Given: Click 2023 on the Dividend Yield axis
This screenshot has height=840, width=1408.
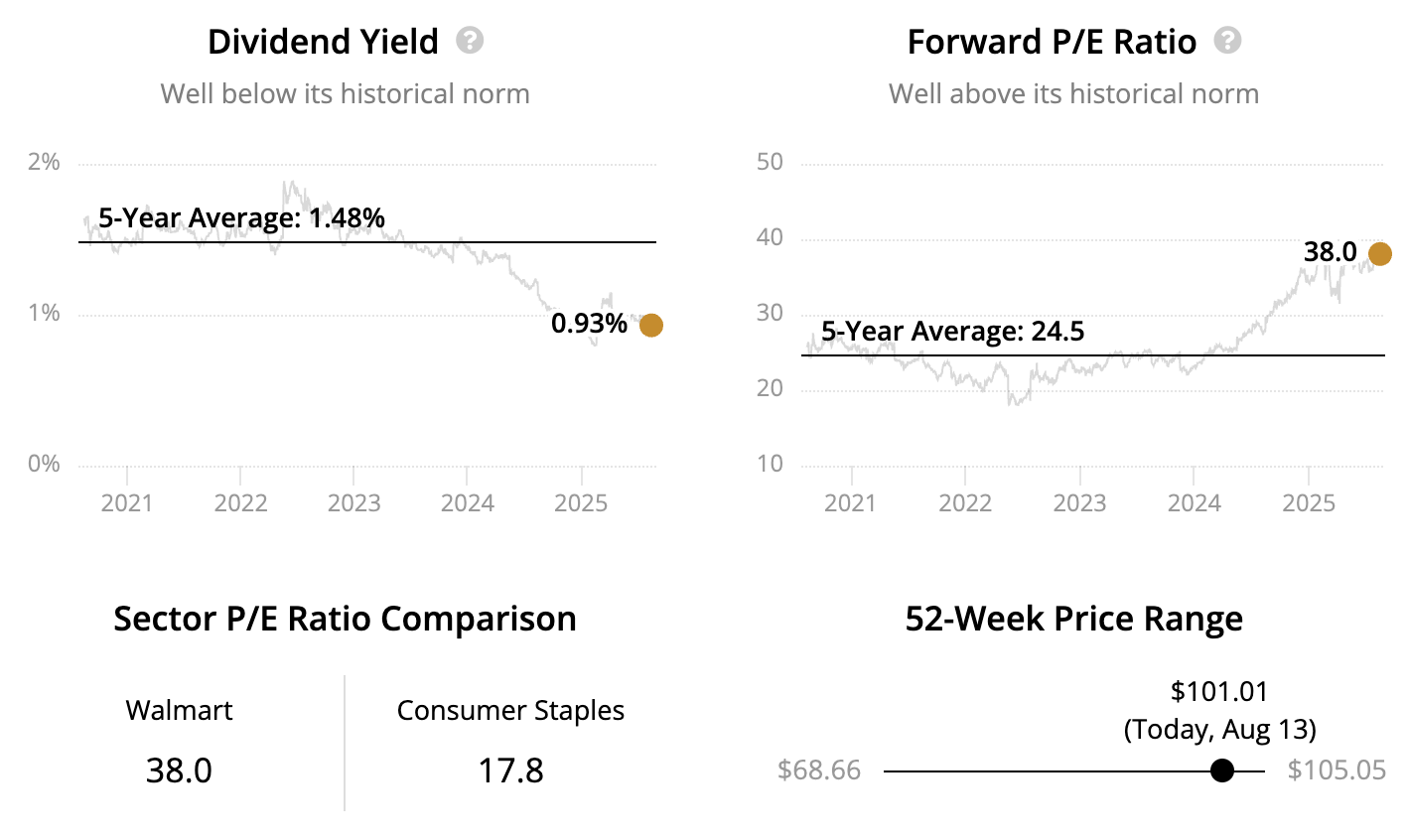Looking at the screenshot, I should (354, 503).
